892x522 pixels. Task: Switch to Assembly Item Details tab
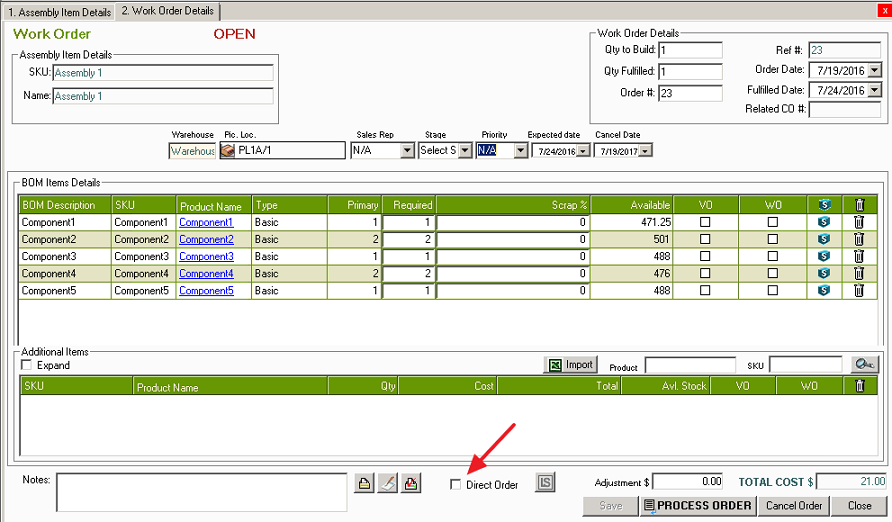tap(58, 10)
